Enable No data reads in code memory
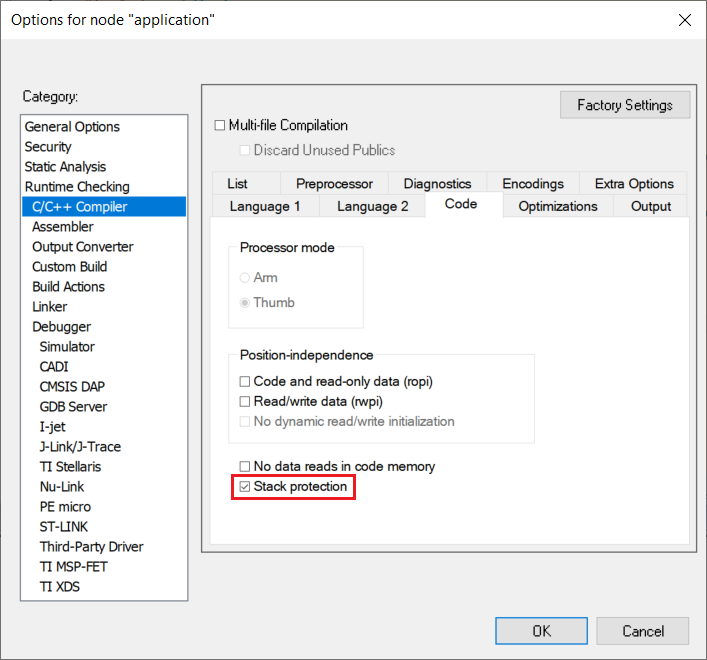 [245, 467]
